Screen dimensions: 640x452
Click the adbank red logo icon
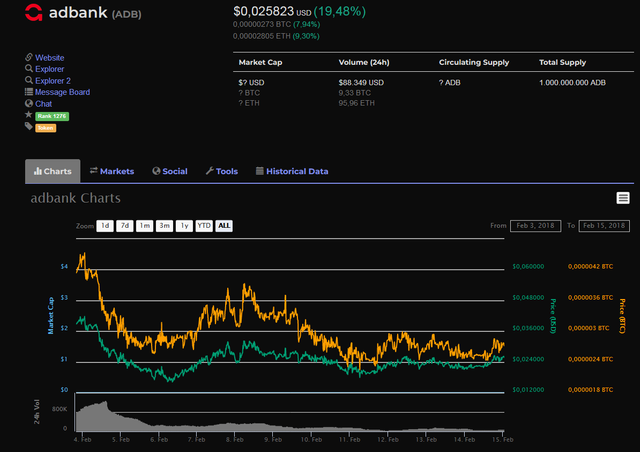(x=33, y=12)
